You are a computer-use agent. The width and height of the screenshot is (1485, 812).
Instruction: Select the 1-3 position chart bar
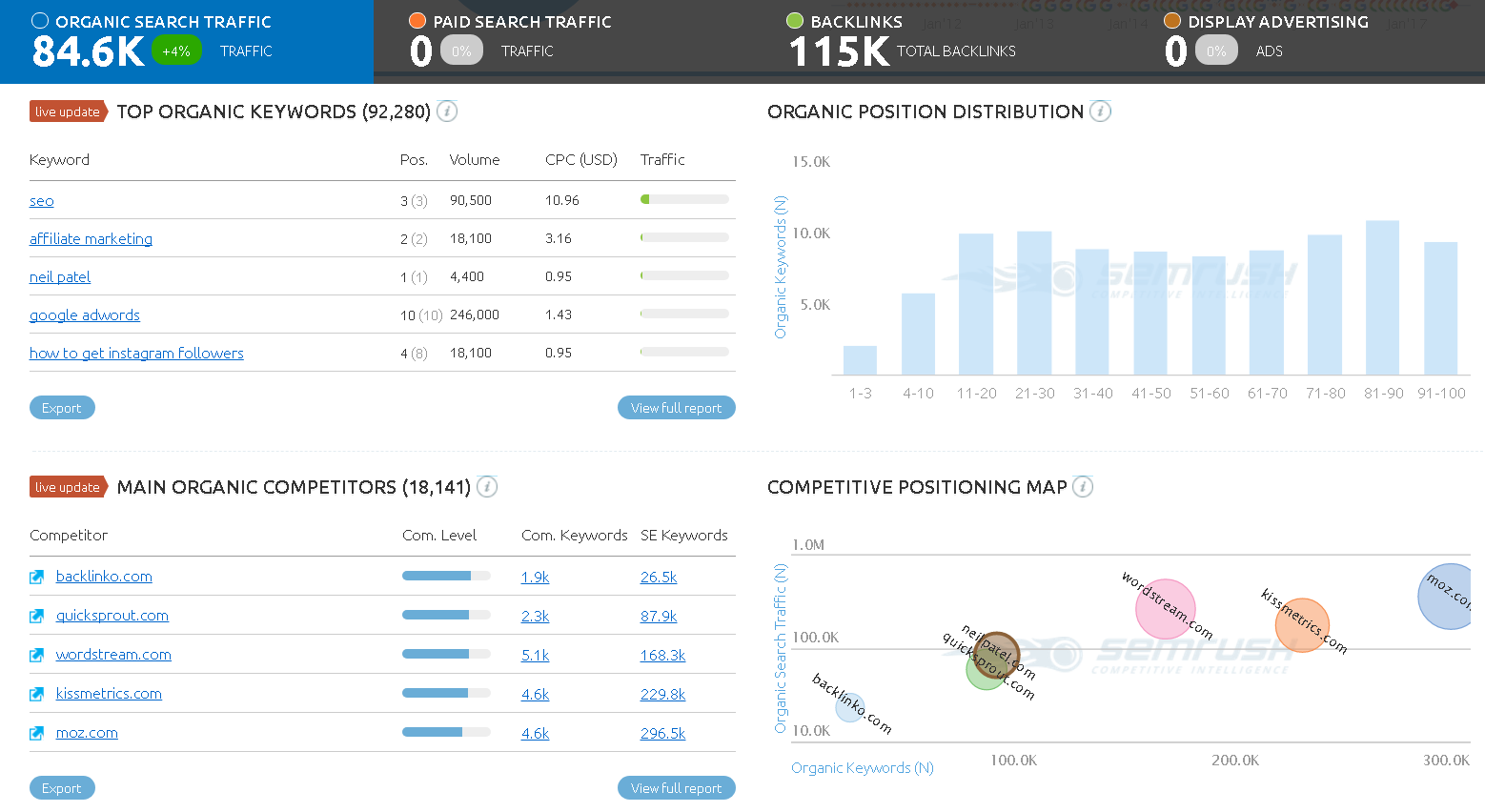[x=860, y=360]
